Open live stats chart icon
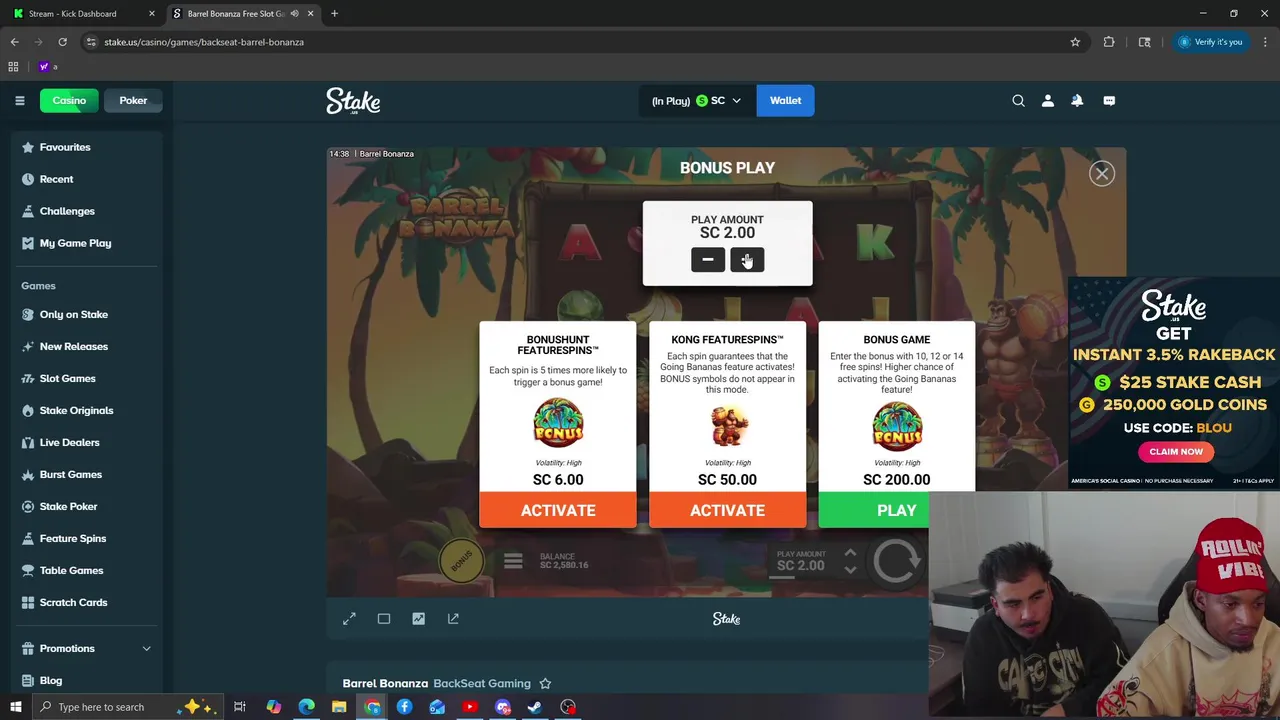Screen dimensions: 1280x720 pos(418,619)
